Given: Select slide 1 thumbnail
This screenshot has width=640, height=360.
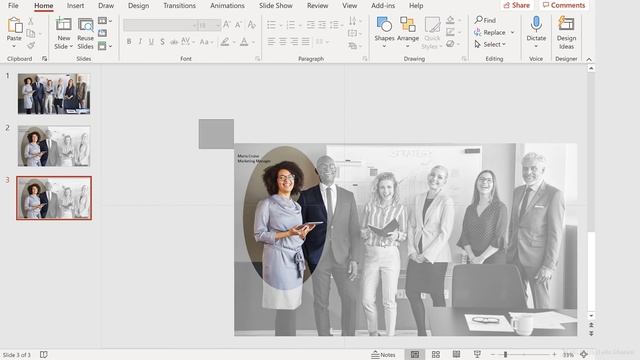Looking at the screenshot, I should click(54, 93).
